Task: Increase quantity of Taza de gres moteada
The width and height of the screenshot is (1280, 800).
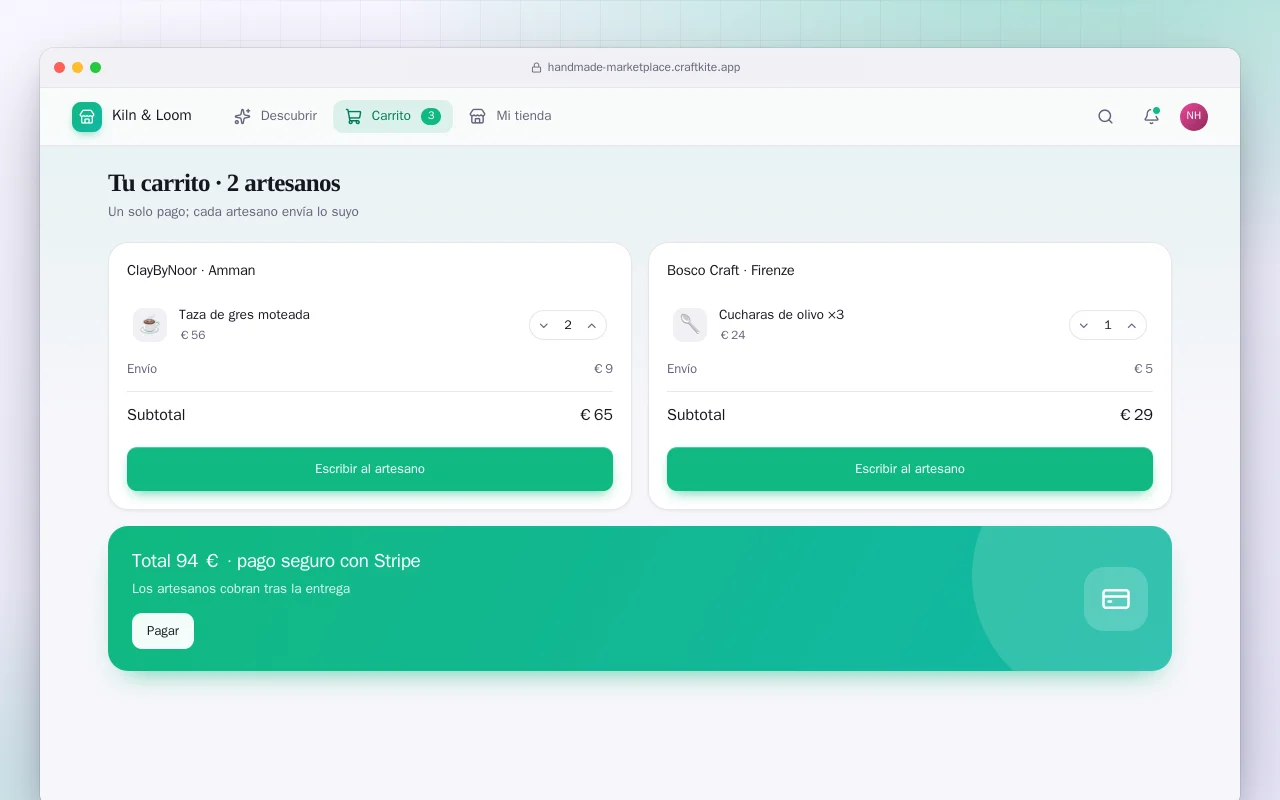Action: pyautogui.click(x=592, y=325)
